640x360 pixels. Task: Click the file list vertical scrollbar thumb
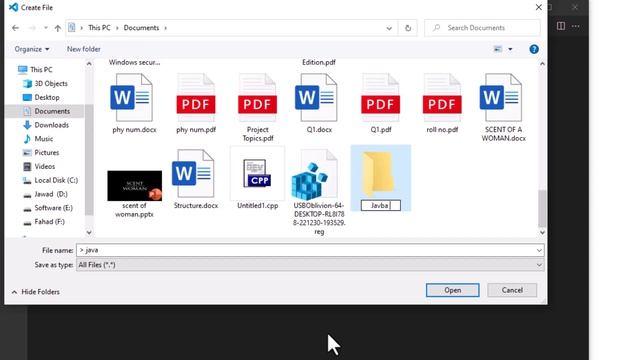[542, 209]
